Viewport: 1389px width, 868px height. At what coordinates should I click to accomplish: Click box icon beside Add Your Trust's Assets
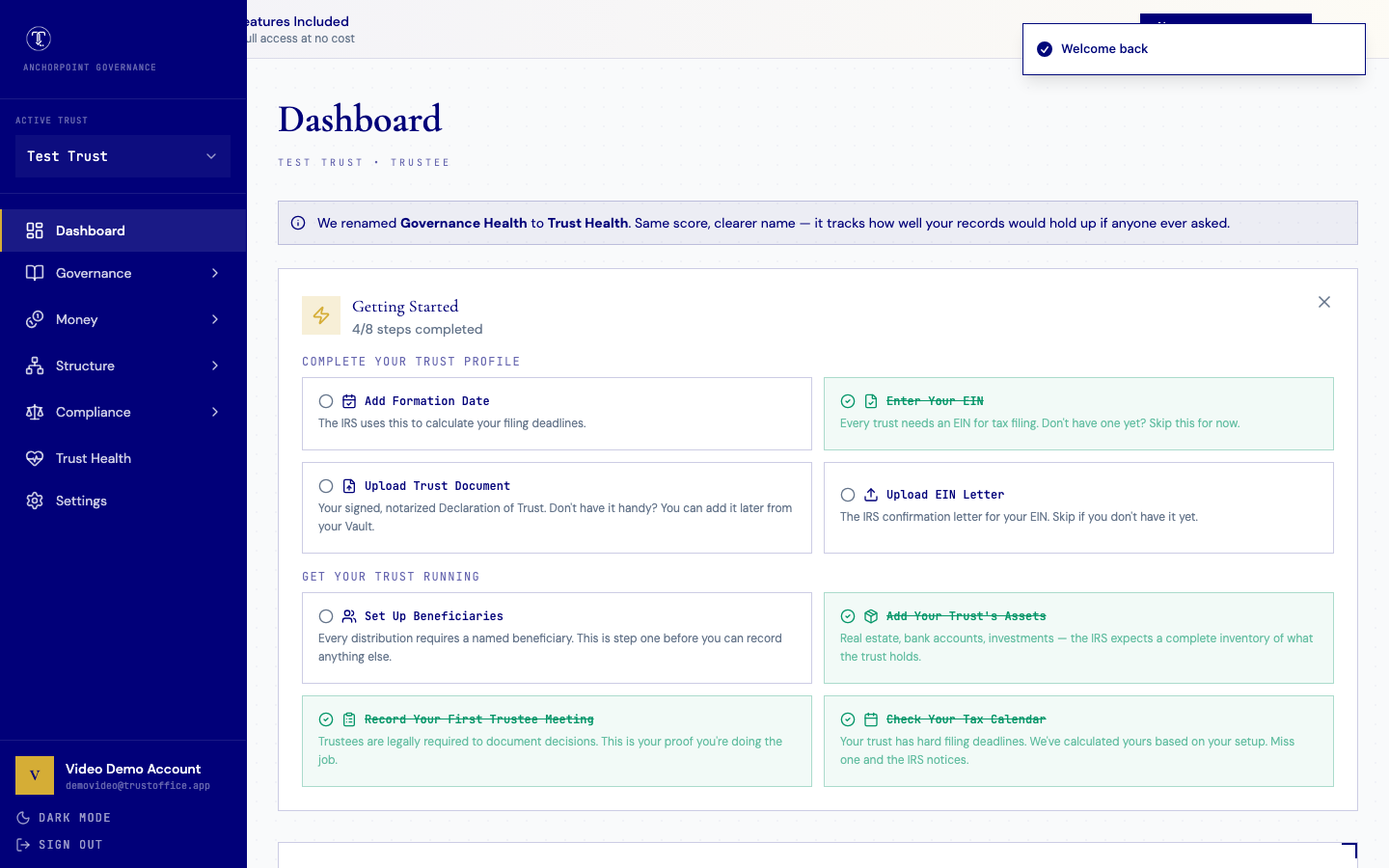click(x=871, y=616)
